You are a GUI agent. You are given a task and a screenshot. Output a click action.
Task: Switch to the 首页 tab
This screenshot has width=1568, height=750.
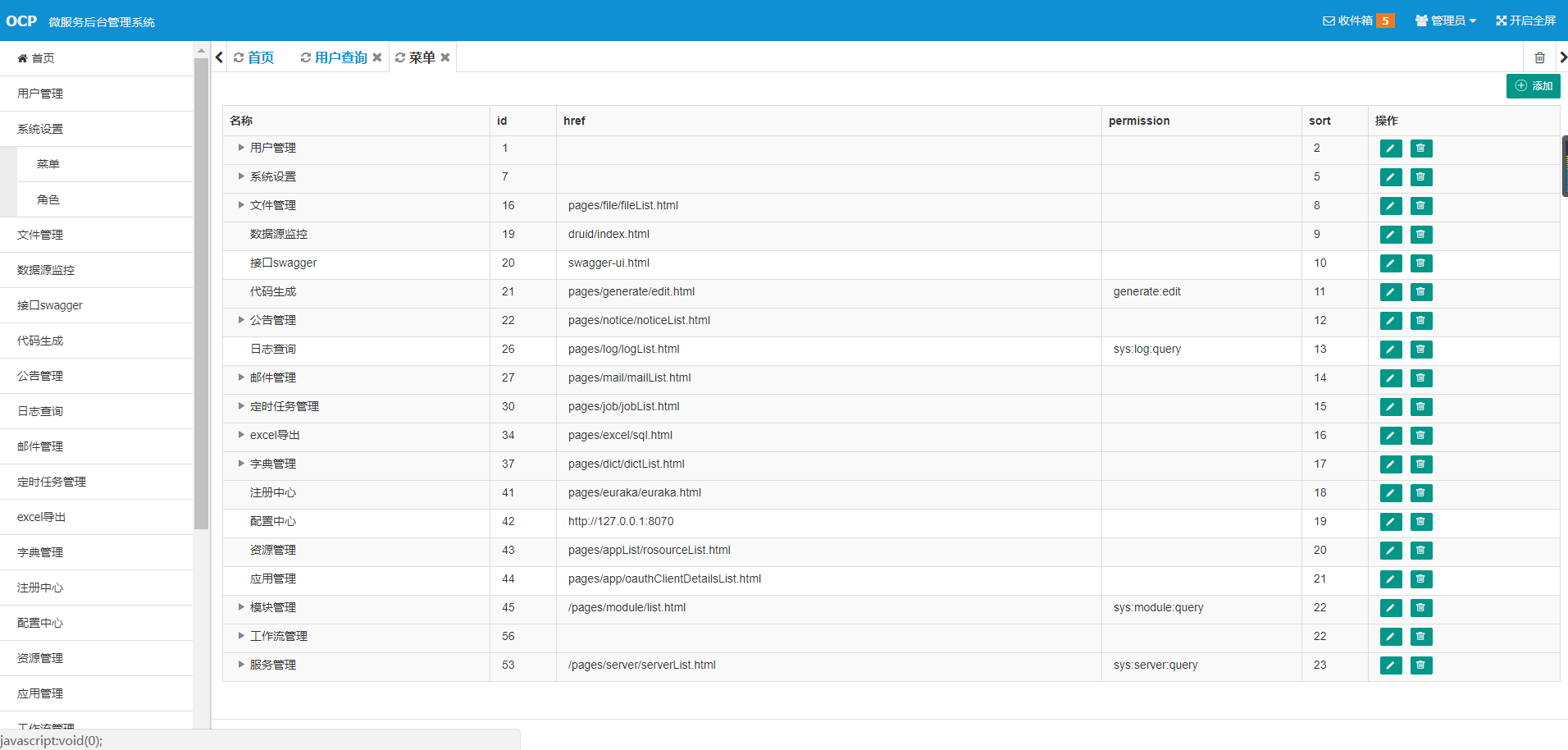253,57
